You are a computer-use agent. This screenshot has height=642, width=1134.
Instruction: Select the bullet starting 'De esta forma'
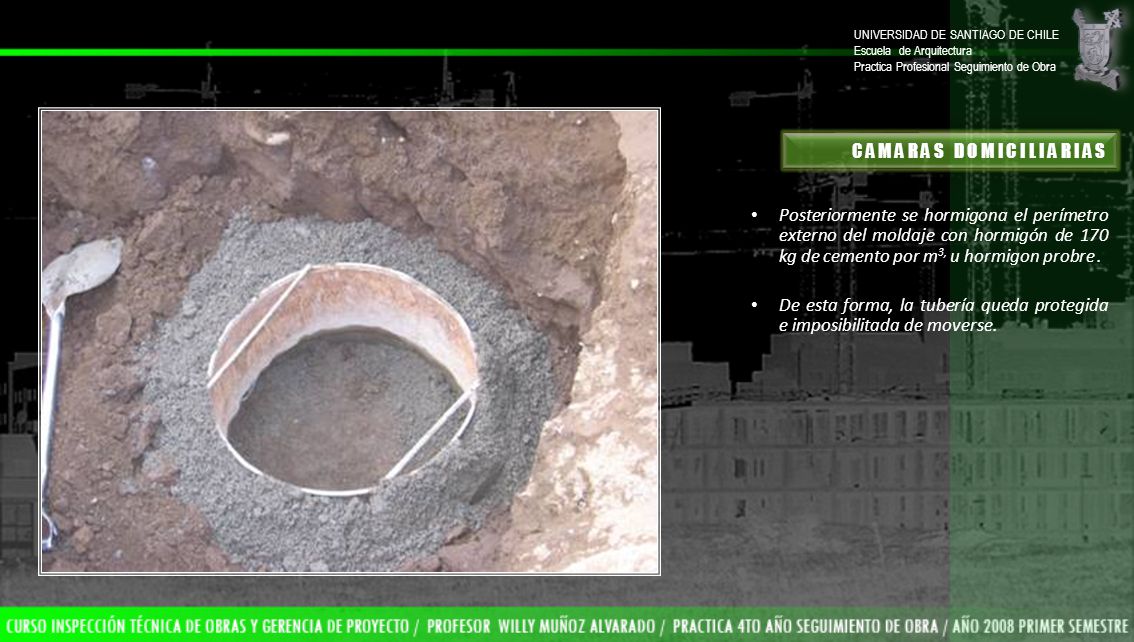pyautogui.click(x=943, y=315)
